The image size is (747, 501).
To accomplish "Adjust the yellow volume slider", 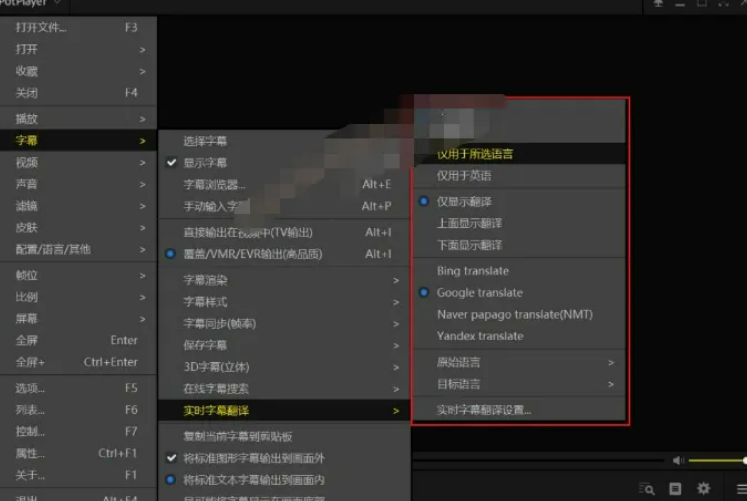I will pos(717,460).
